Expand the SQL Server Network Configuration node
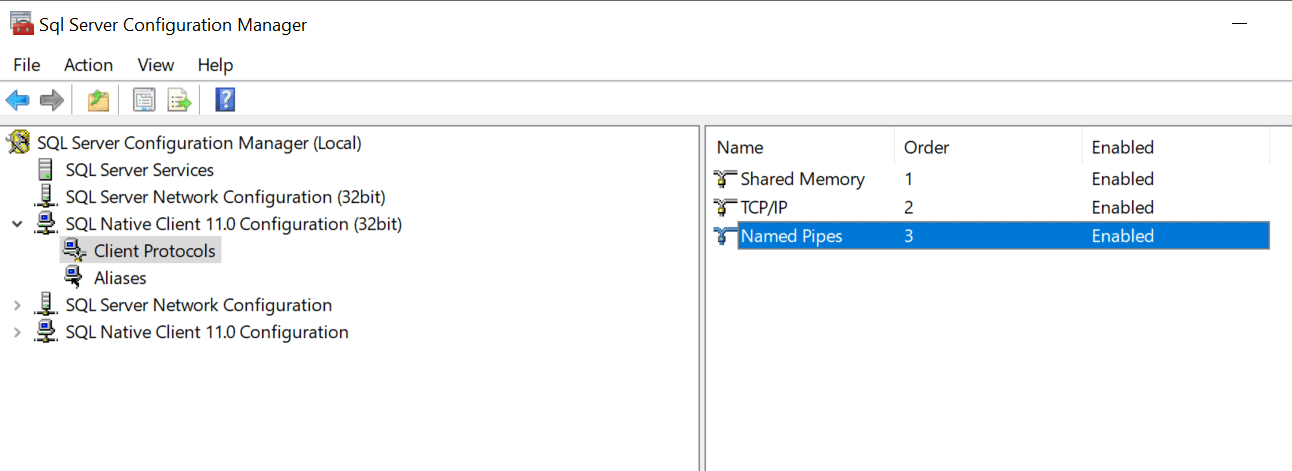This screenshot has width=1292, height=471. (x=17, y=305)
